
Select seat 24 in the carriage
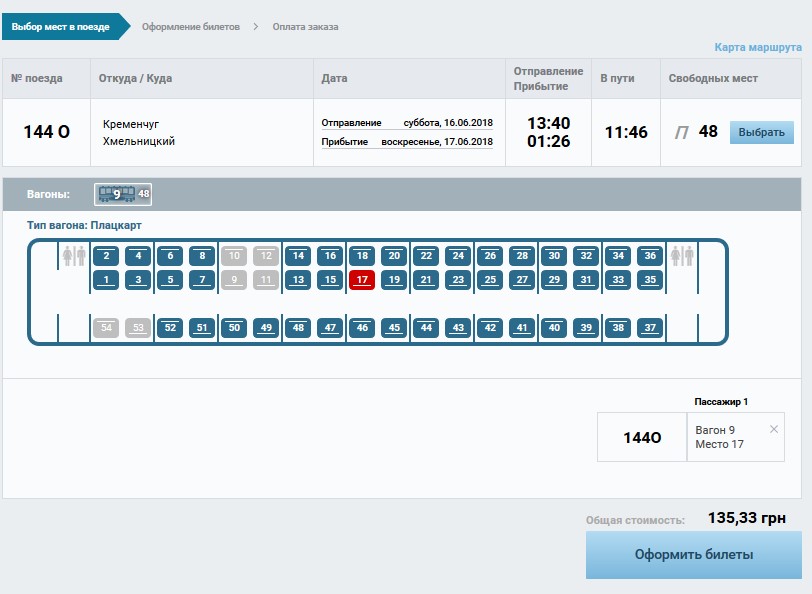click(x=458, y=256)
